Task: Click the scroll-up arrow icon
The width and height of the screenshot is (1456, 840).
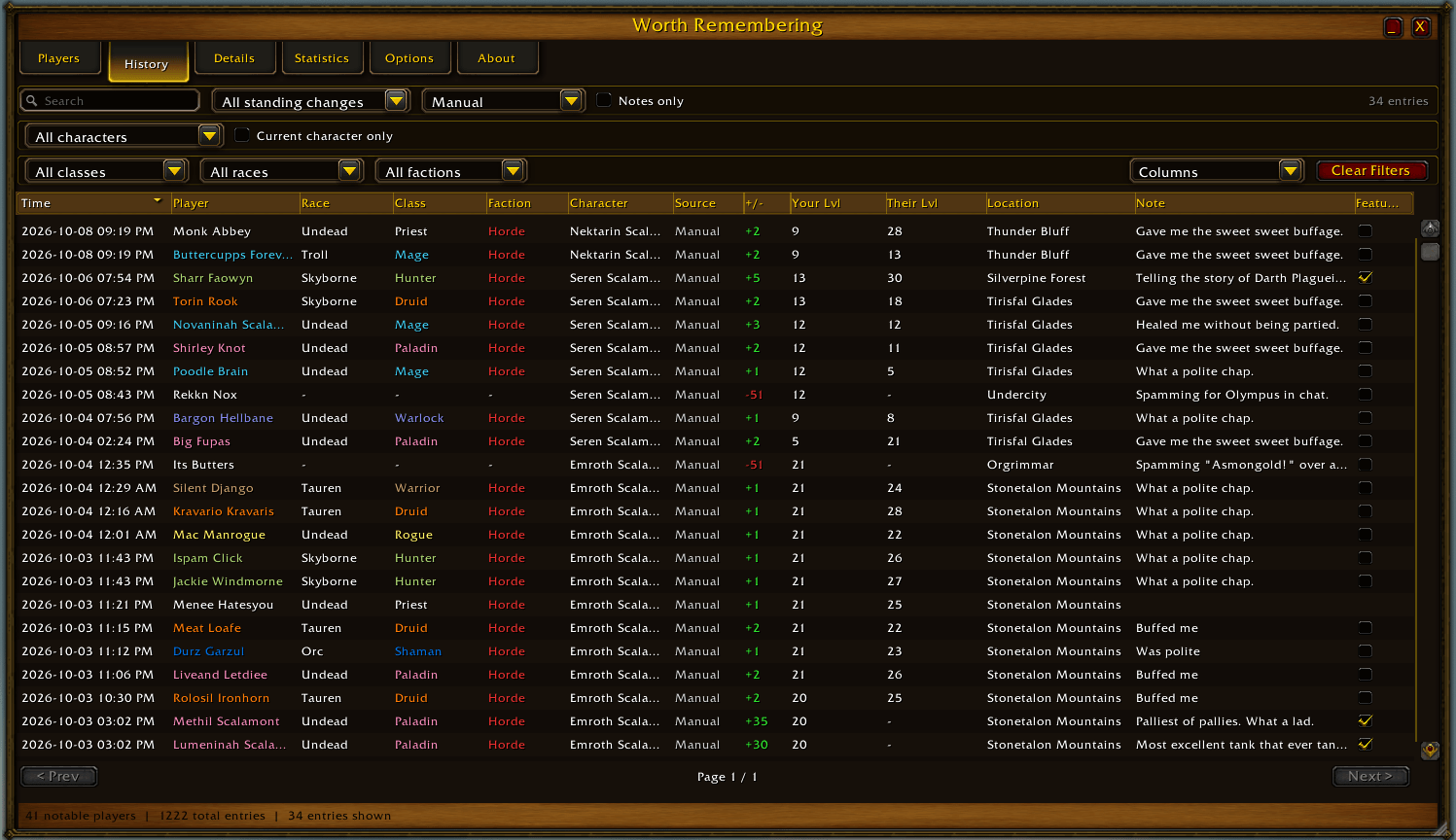Action: coord(1430,228)
